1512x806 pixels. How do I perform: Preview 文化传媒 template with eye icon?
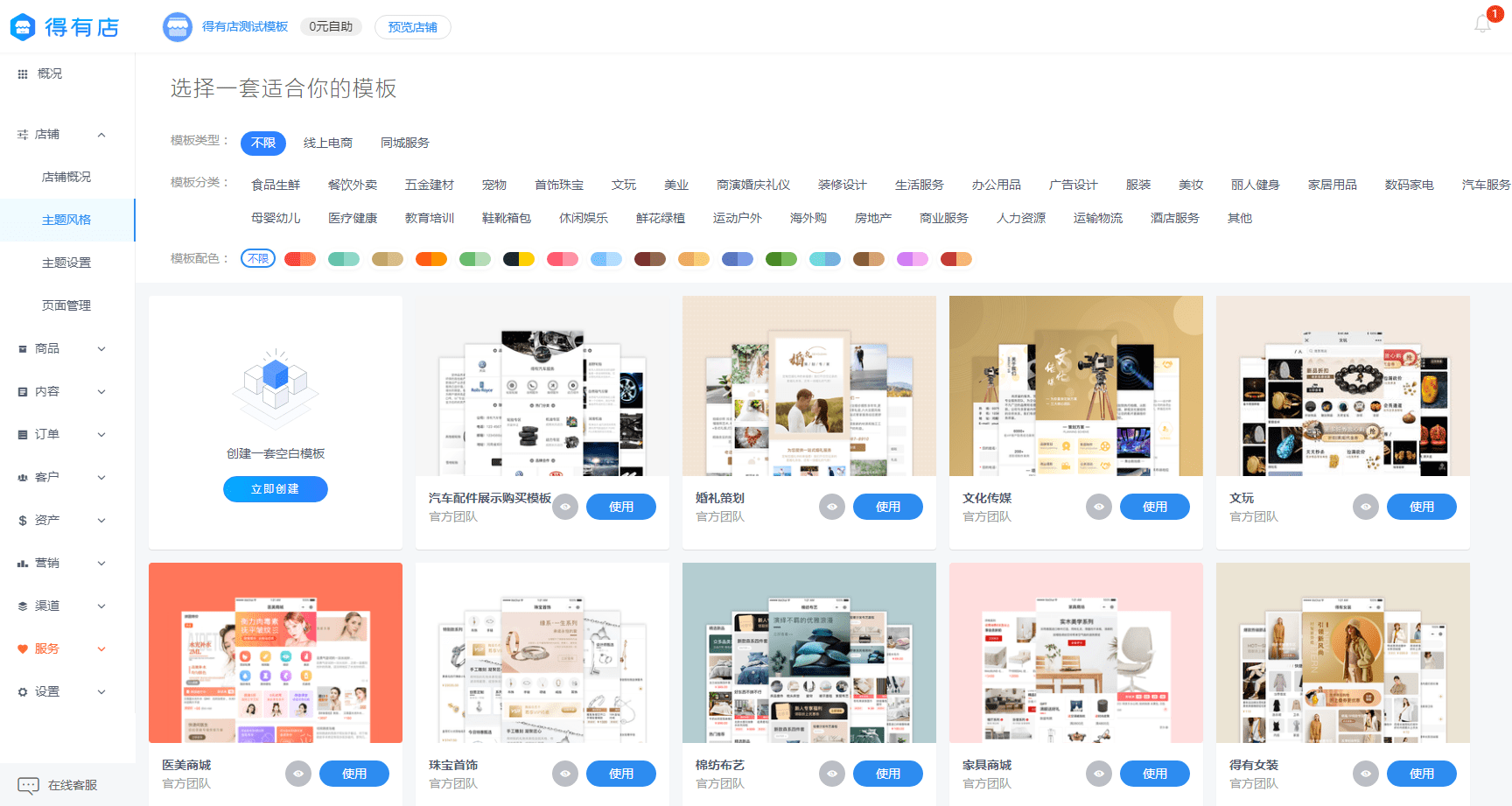(x=1099, y=507)
